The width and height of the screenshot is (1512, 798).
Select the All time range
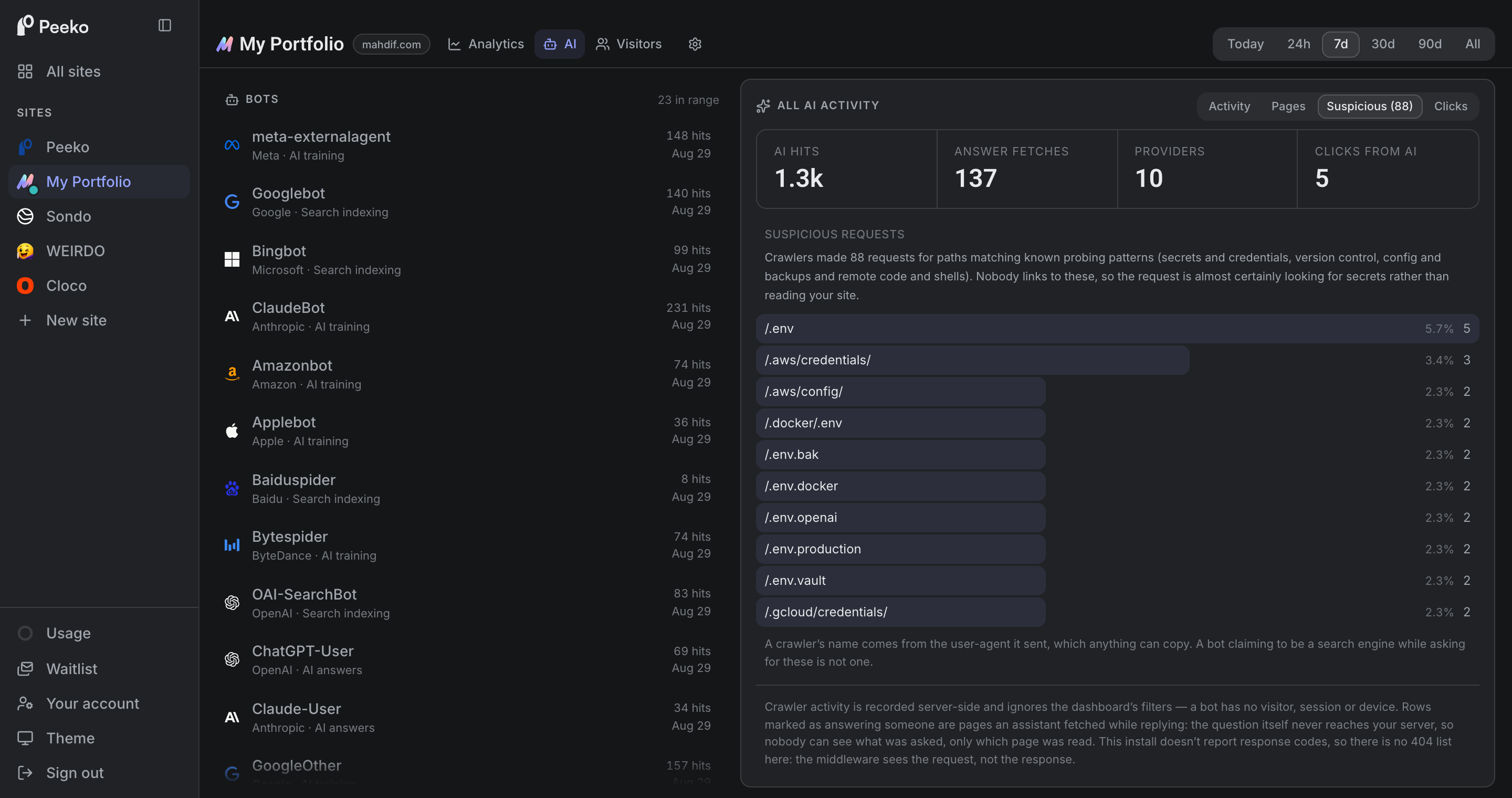point(1472,44)
